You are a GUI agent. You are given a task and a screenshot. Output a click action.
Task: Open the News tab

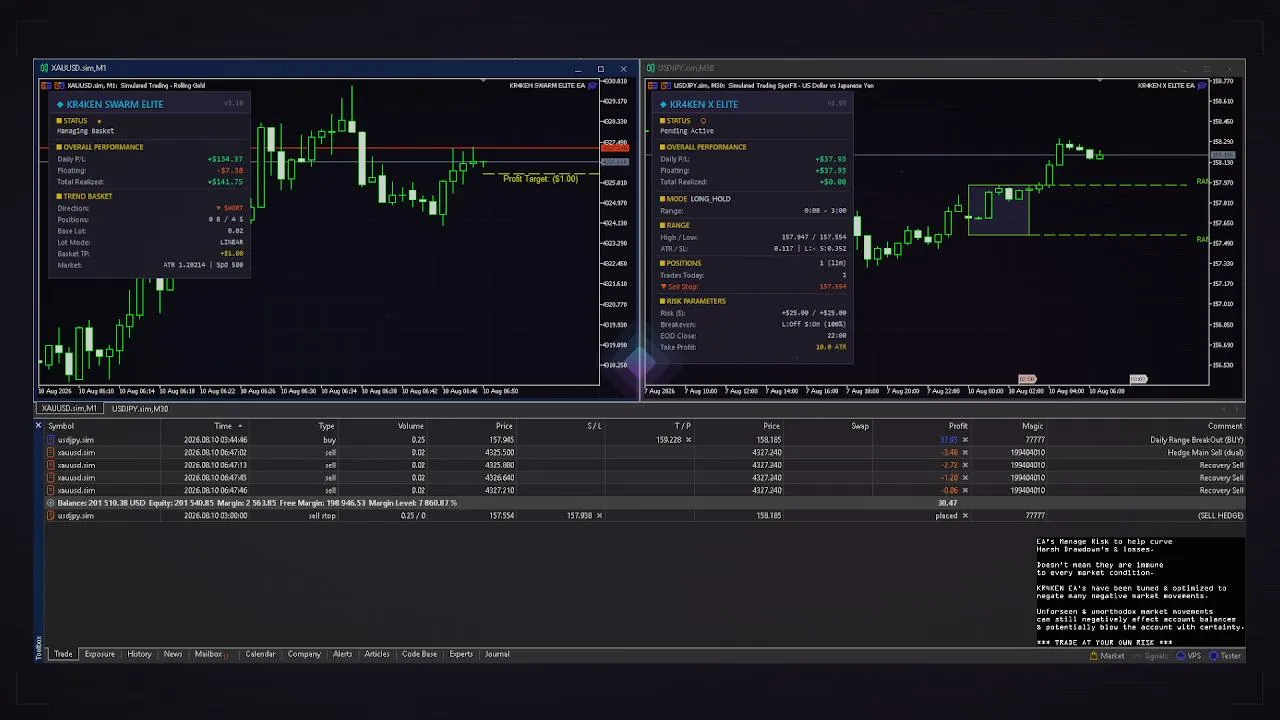pos(173,654)
